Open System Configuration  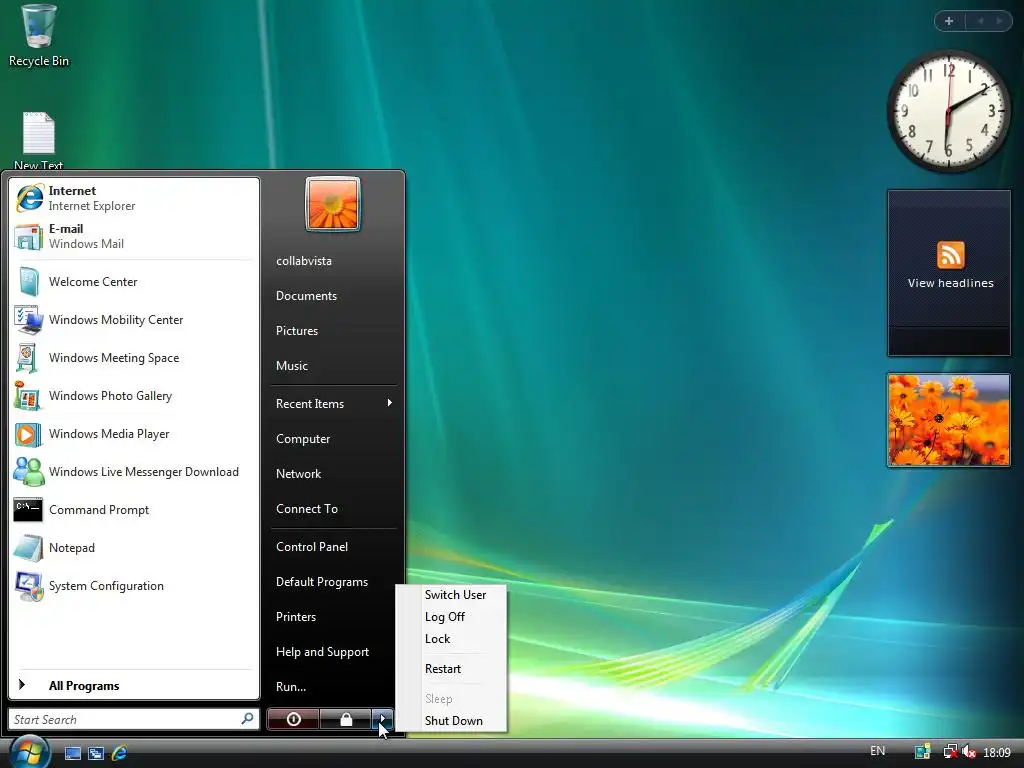coord(134,586)
